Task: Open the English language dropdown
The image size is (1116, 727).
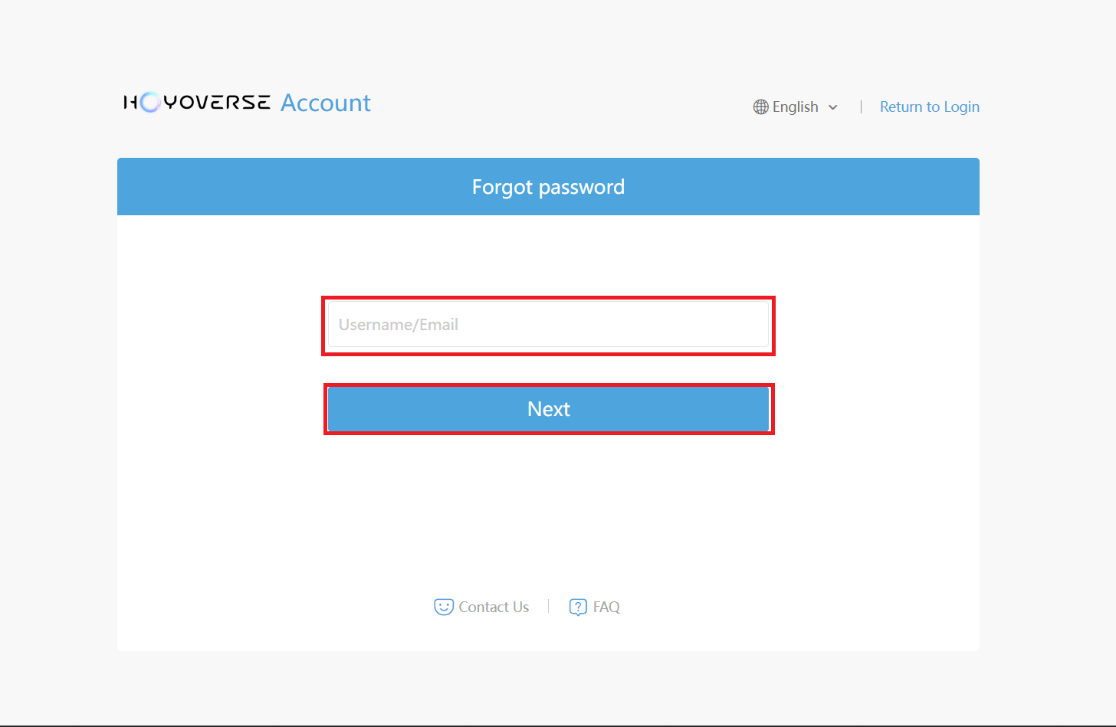Action: (x=795, y=107)
